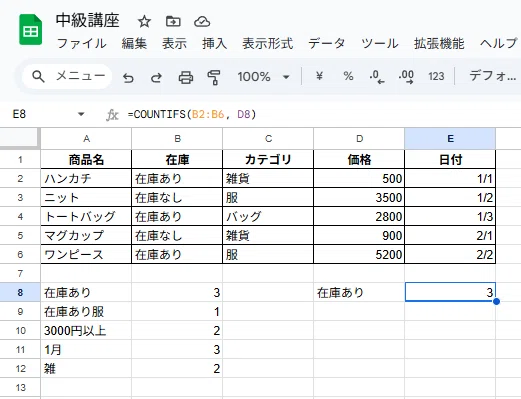Select the date cell 1/3

pos(450,217)
